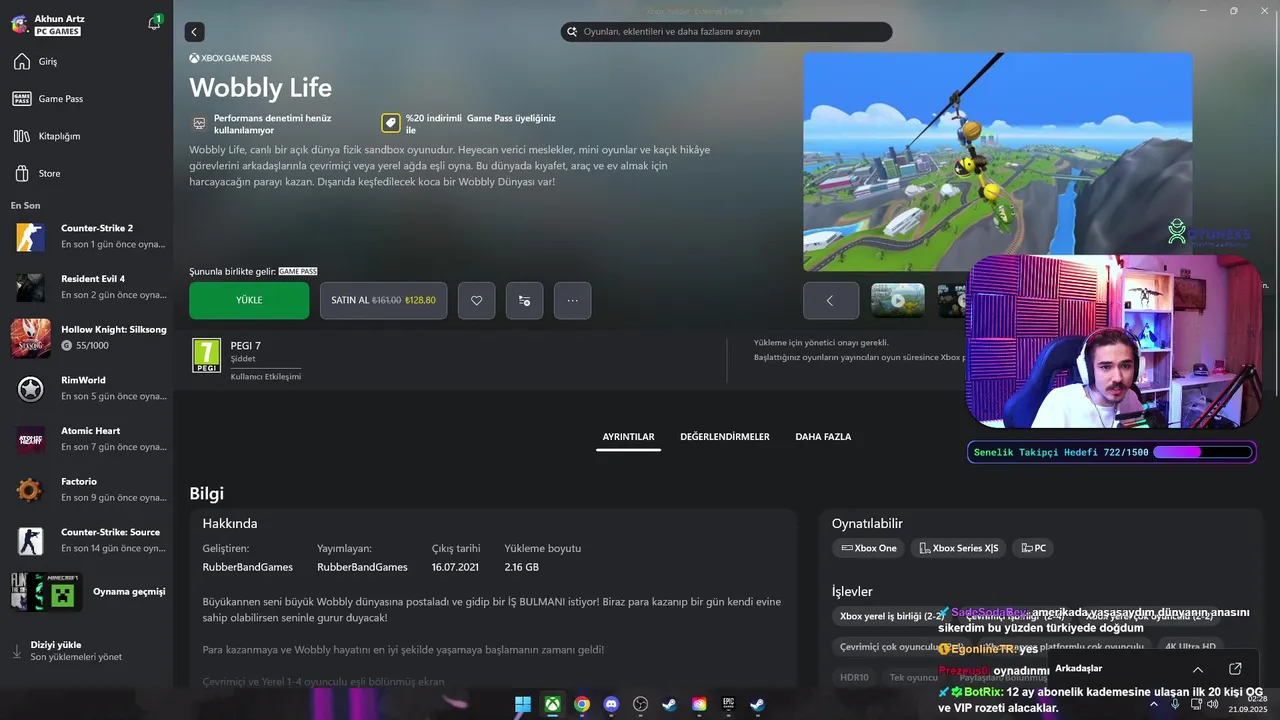Open Resident Evil 4 recent game
The height and width of the screenshot is (720, 1280).
(88, 287)
